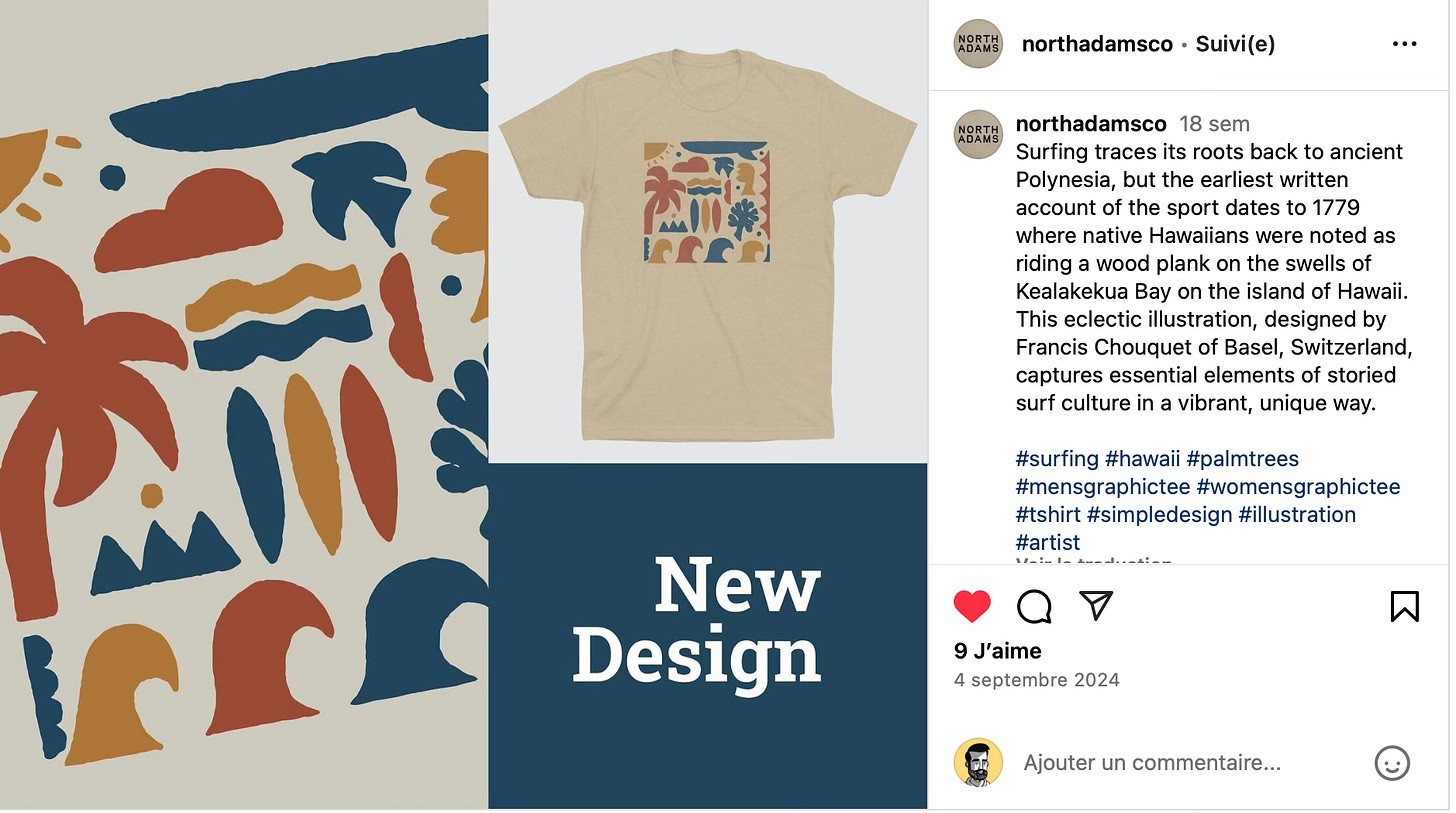Toggle the Suivi(e) following status

[1235, 44]
